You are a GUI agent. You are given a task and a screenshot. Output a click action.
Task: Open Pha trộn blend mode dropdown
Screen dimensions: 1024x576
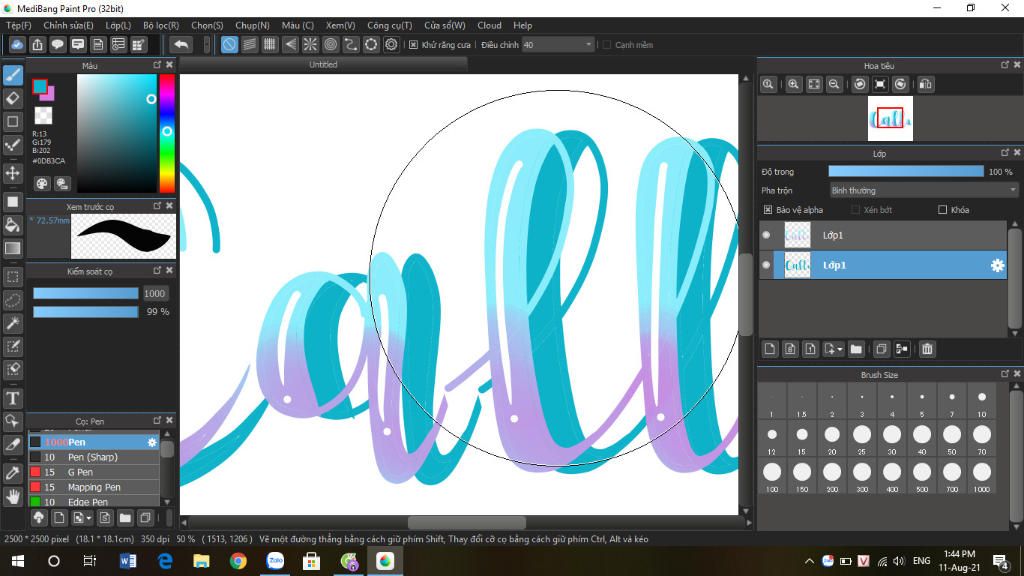pos(923,191)
